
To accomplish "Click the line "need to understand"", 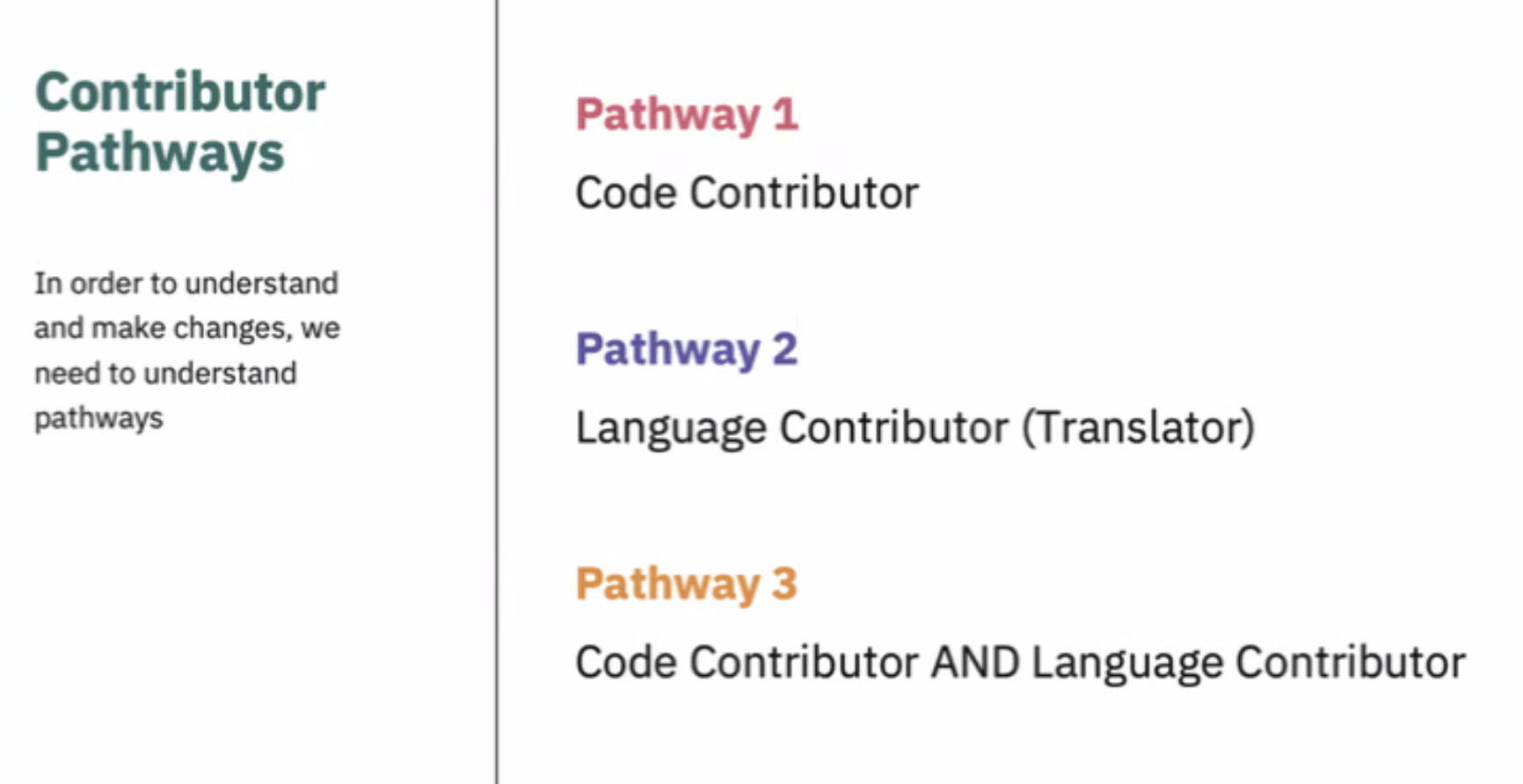I will tap(165, 373).
